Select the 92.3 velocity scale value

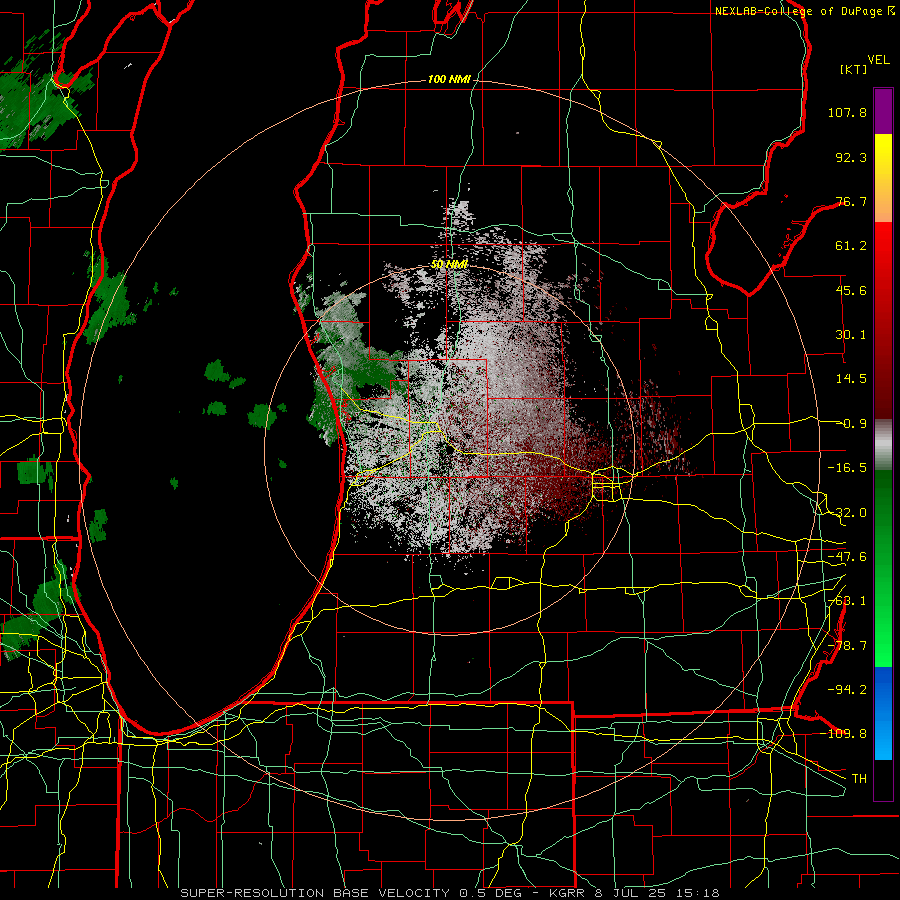(x=851, y=157)
